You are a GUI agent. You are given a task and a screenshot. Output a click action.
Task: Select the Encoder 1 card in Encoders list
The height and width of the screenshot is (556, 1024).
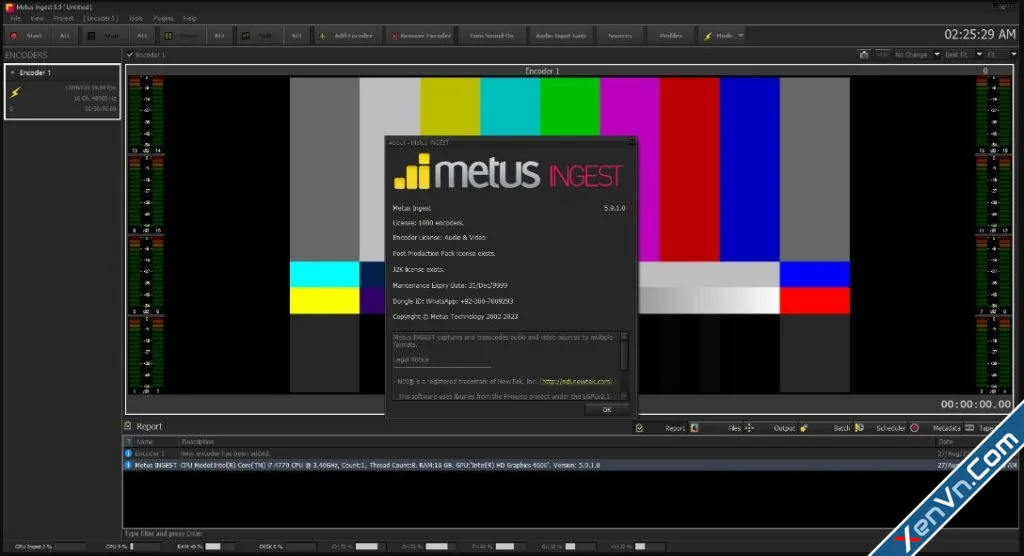tap(63, 91)
